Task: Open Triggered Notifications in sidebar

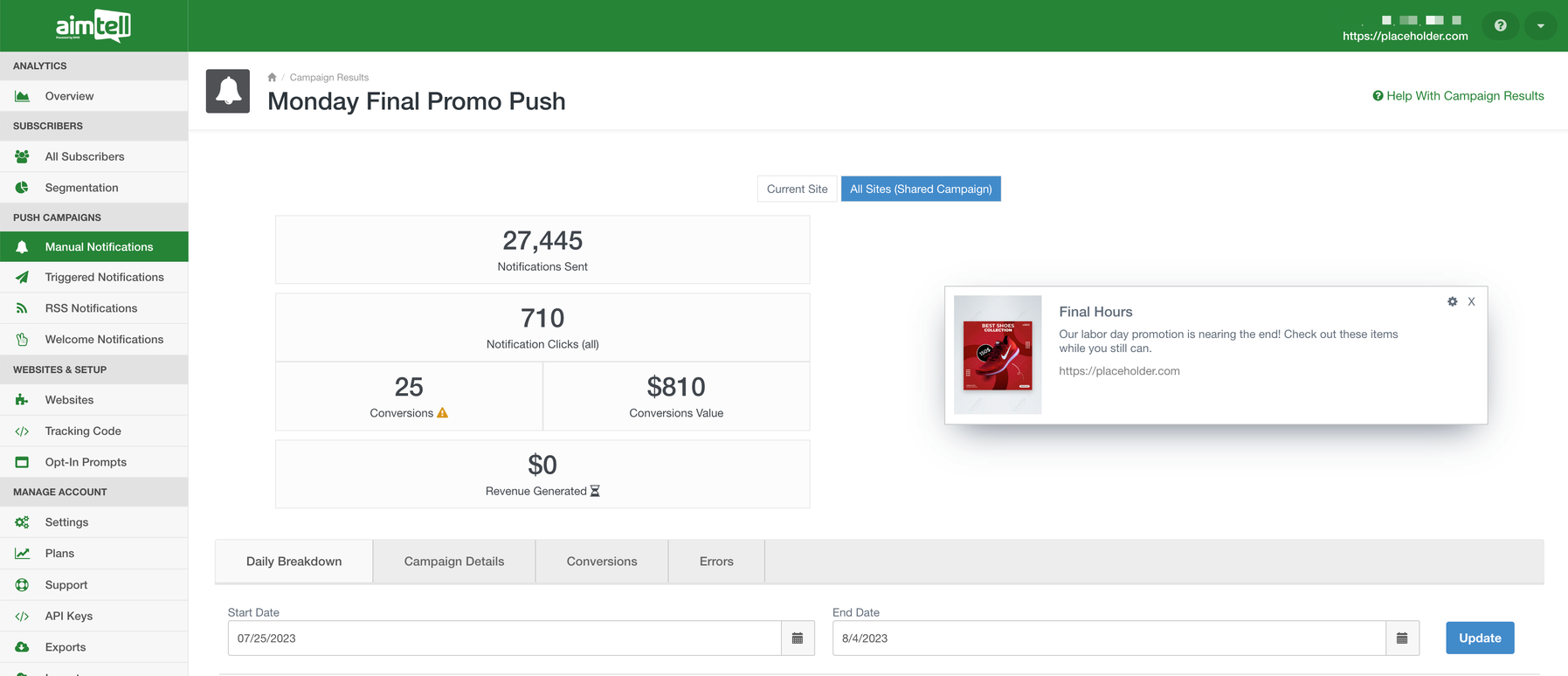Action: coord(104,277)
